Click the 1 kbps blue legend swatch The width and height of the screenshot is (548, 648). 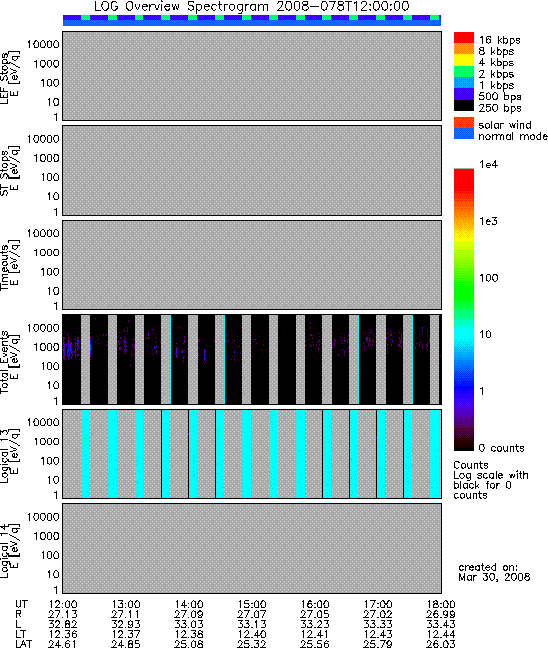click(x=464, y=83)
